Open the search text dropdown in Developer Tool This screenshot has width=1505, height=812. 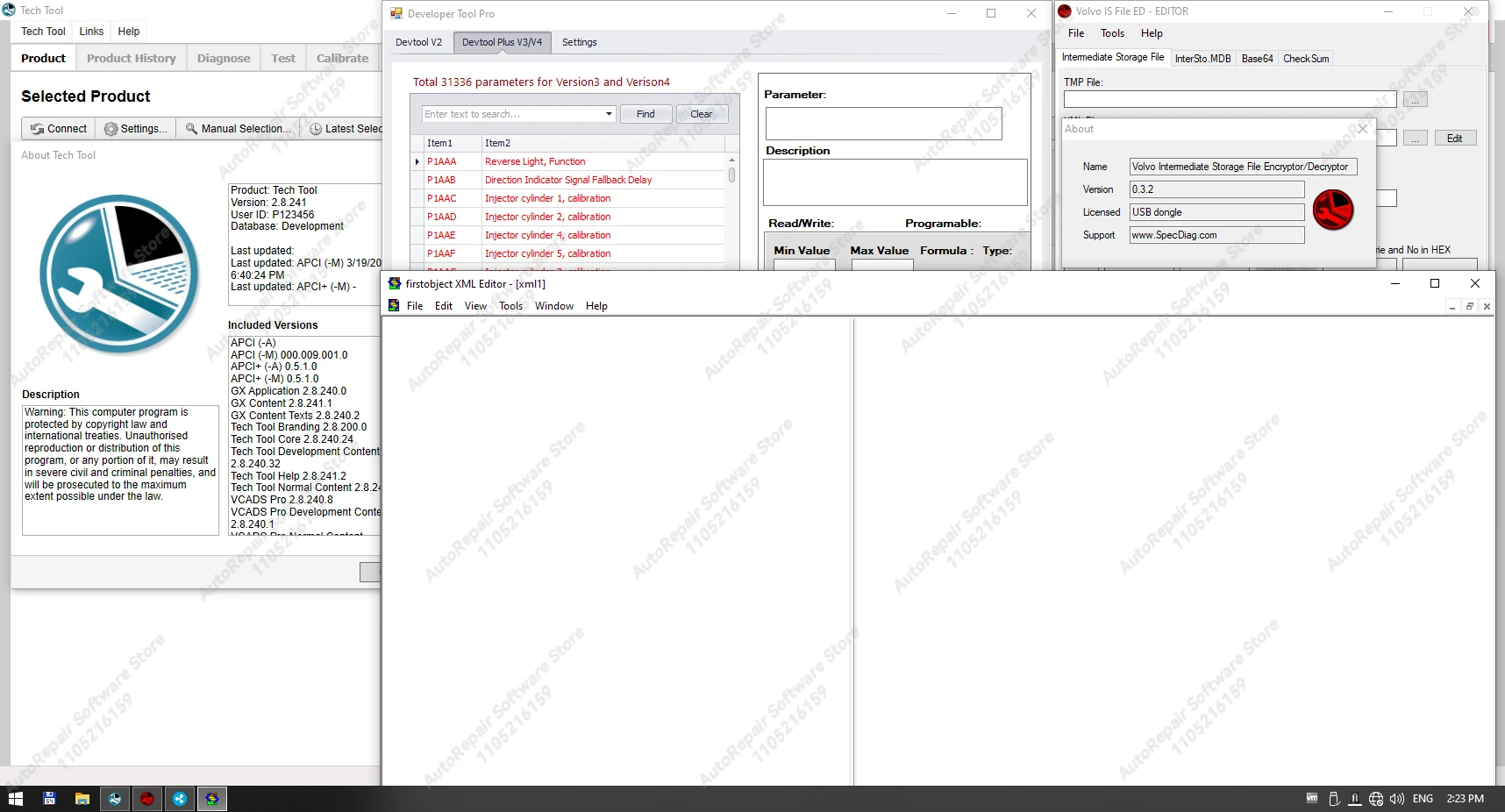[x=609, y=114]
